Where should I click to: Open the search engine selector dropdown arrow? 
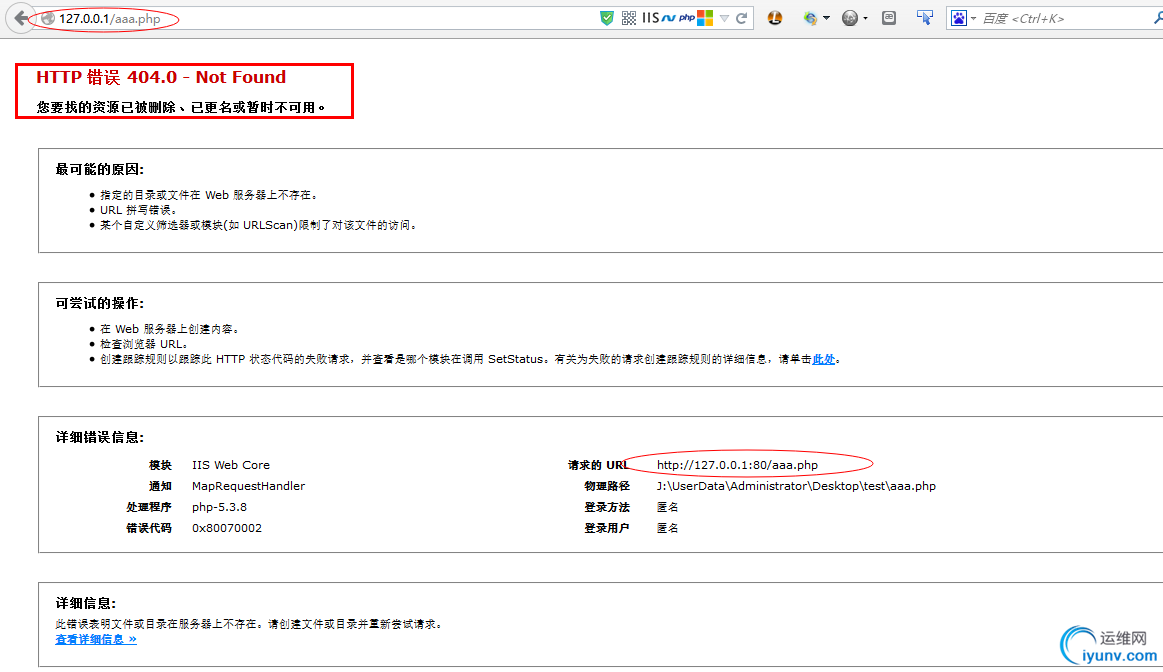[973, 19]
